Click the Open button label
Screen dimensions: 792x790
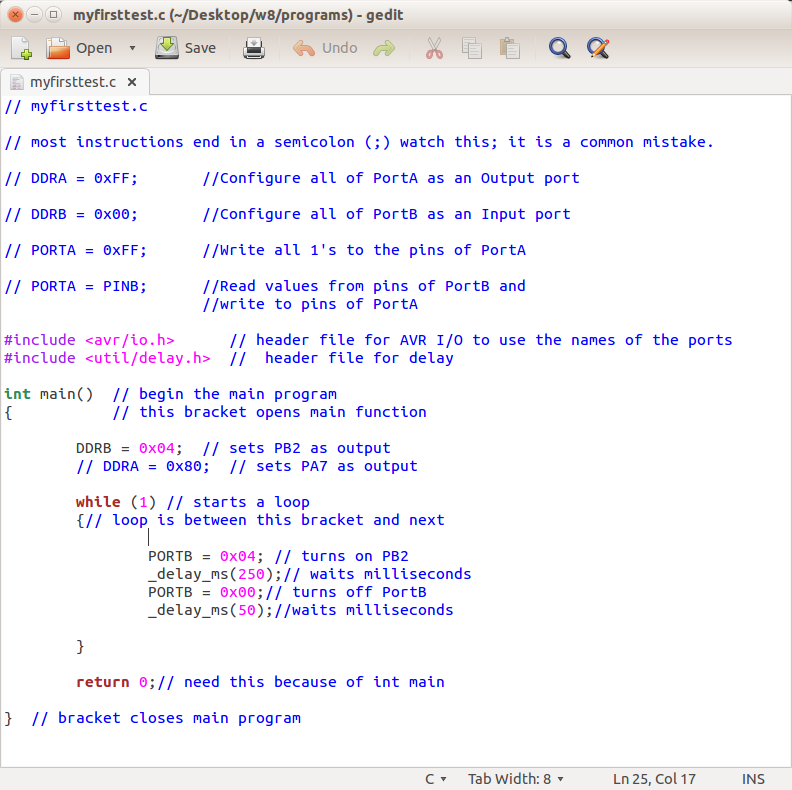94,48
